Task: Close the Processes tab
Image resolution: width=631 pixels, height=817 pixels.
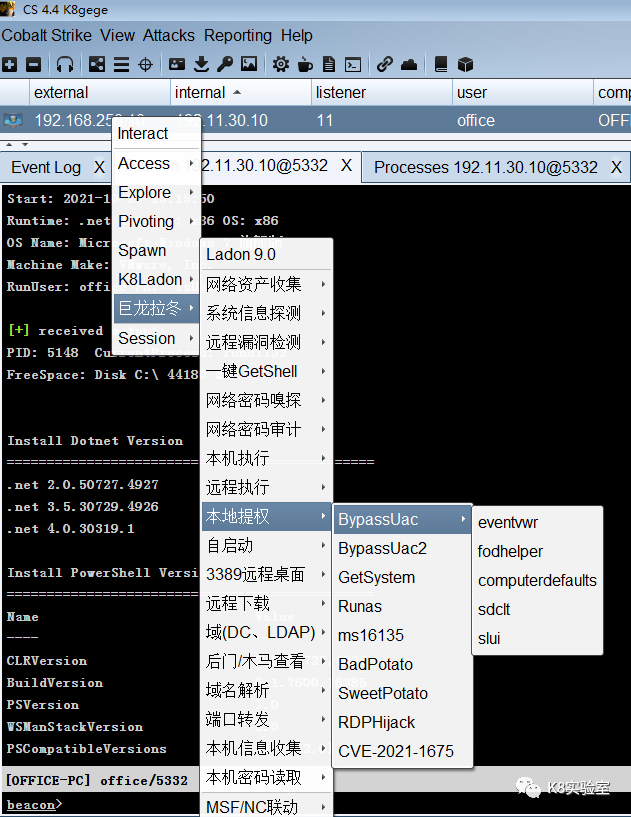Action: coord(616,167)
